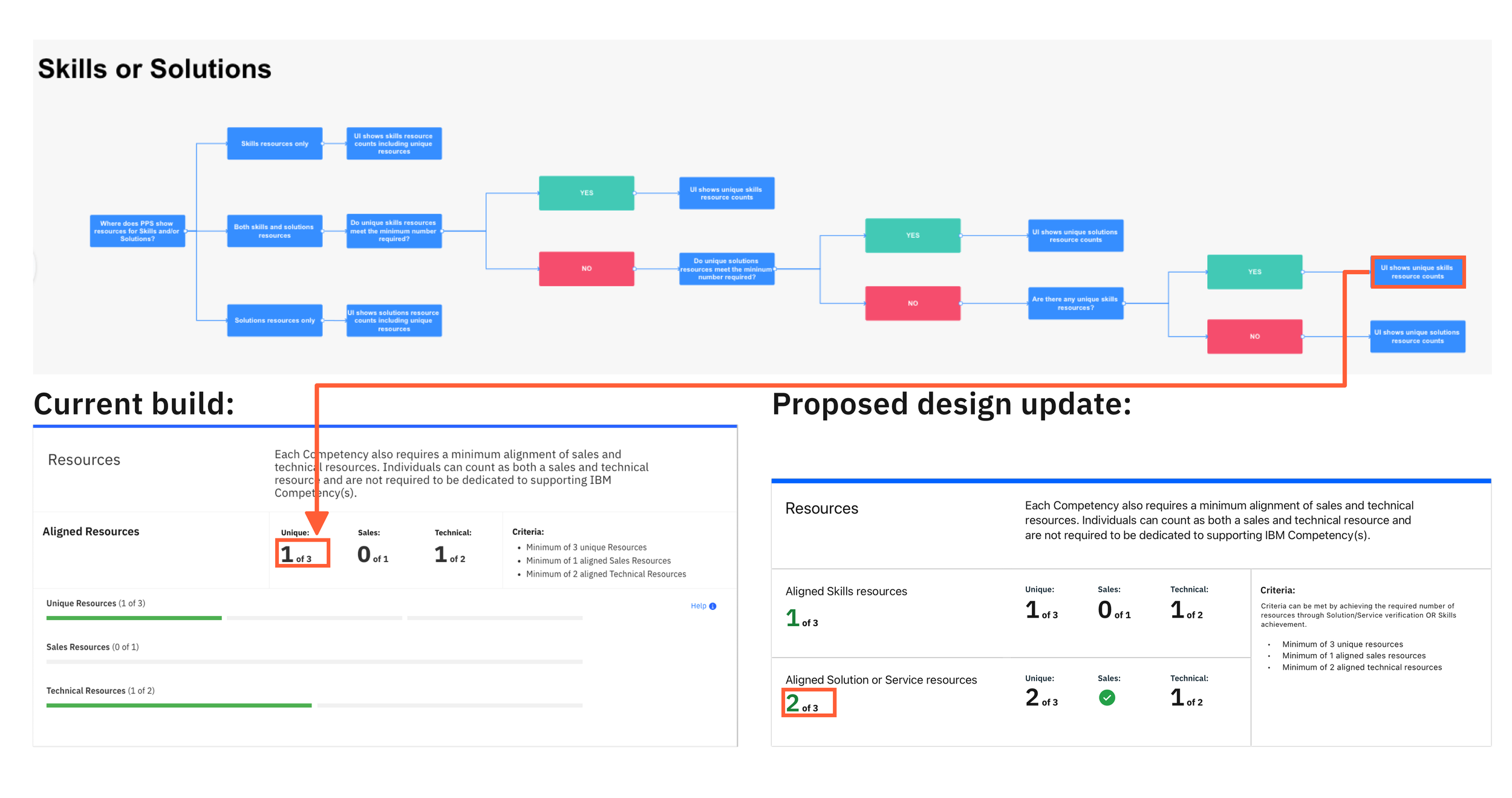Click the highlighted 'UI shows unique skills resource counts' box
Image resolution: width=1512 pixels, height=798 pixels.
point(1416,272)
